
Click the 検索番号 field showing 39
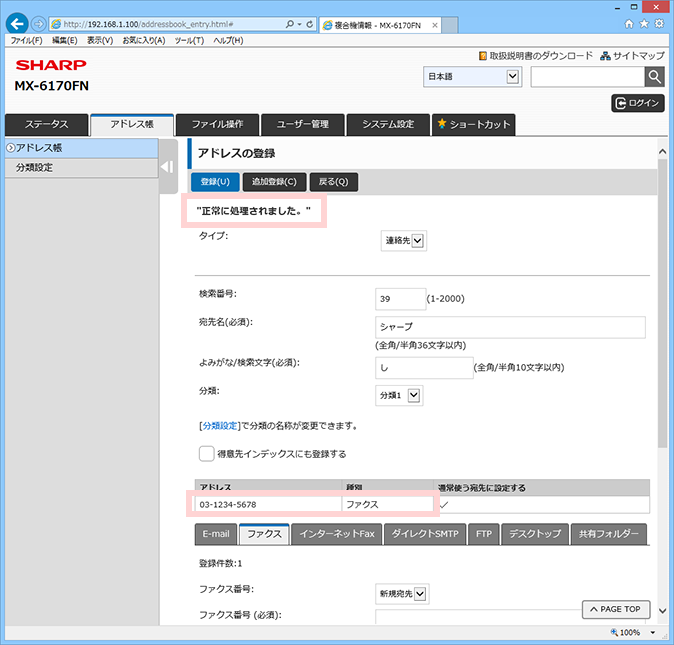(401, 299)
